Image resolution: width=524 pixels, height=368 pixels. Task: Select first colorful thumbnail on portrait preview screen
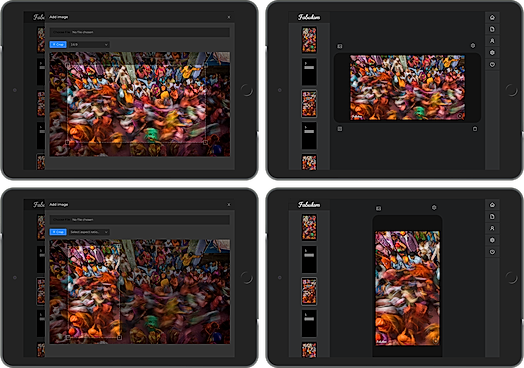click(309, 228)
